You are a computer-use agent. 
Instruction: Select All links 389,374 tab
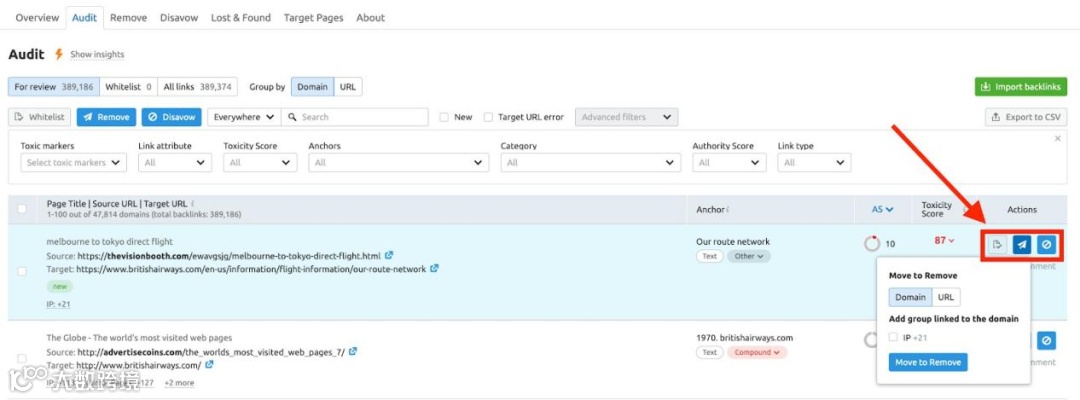(x=198, y=87)
